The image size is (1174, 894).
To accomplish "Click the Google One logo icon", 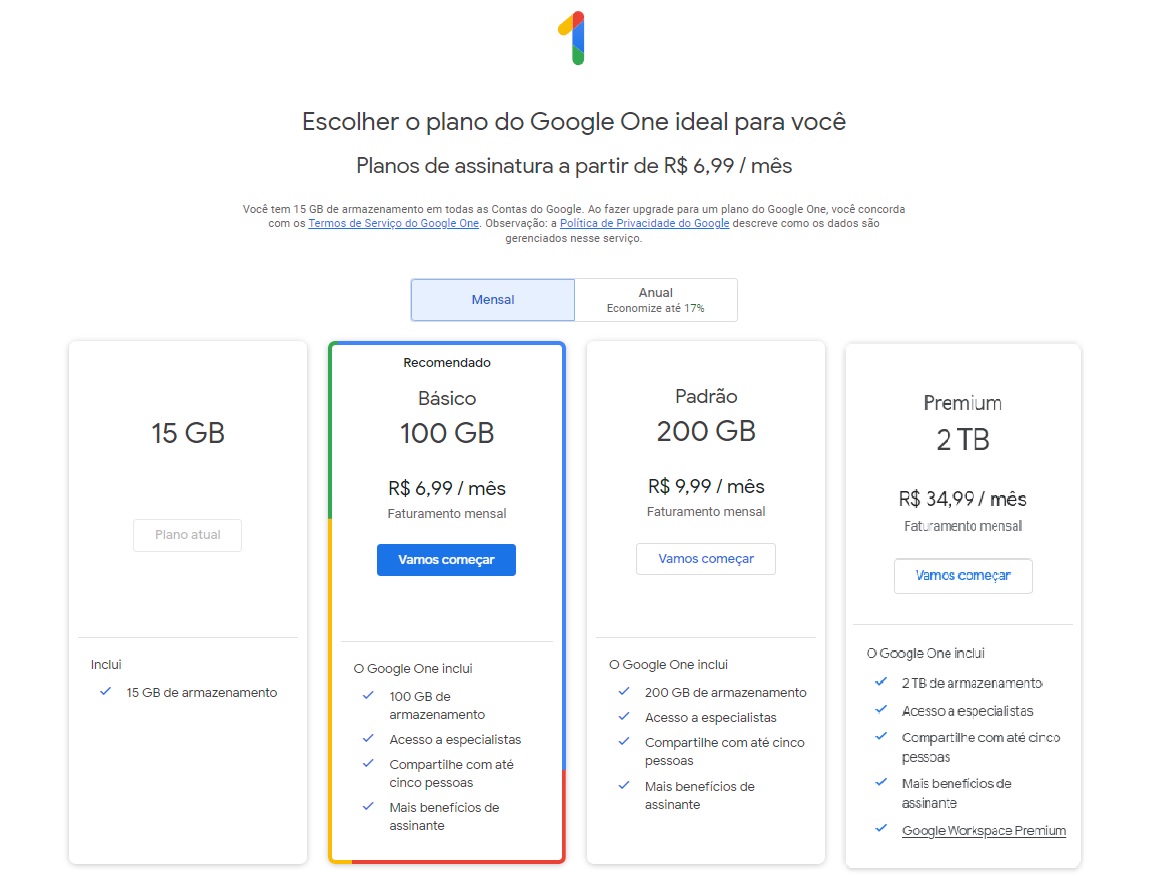I will [573, 37].
